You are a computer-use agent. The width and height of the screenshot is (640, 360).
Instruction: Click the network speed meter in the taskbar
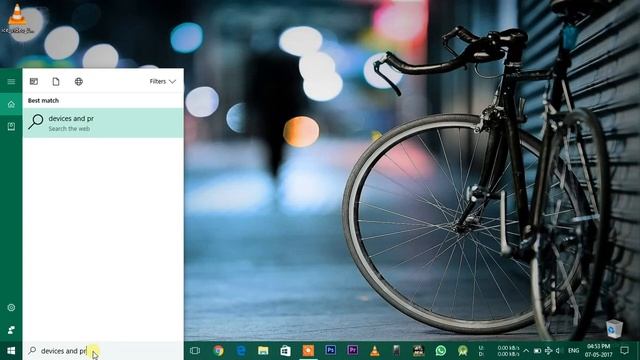point(499,351)
